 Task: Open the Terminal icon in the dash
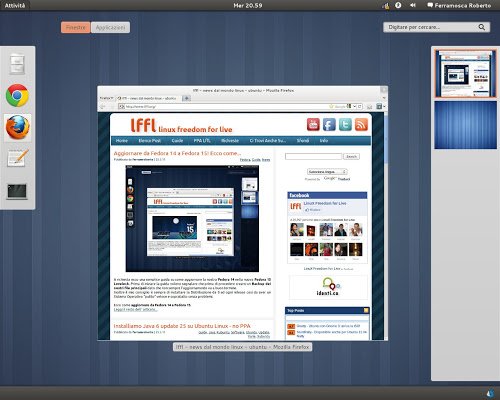pos(17,192)
